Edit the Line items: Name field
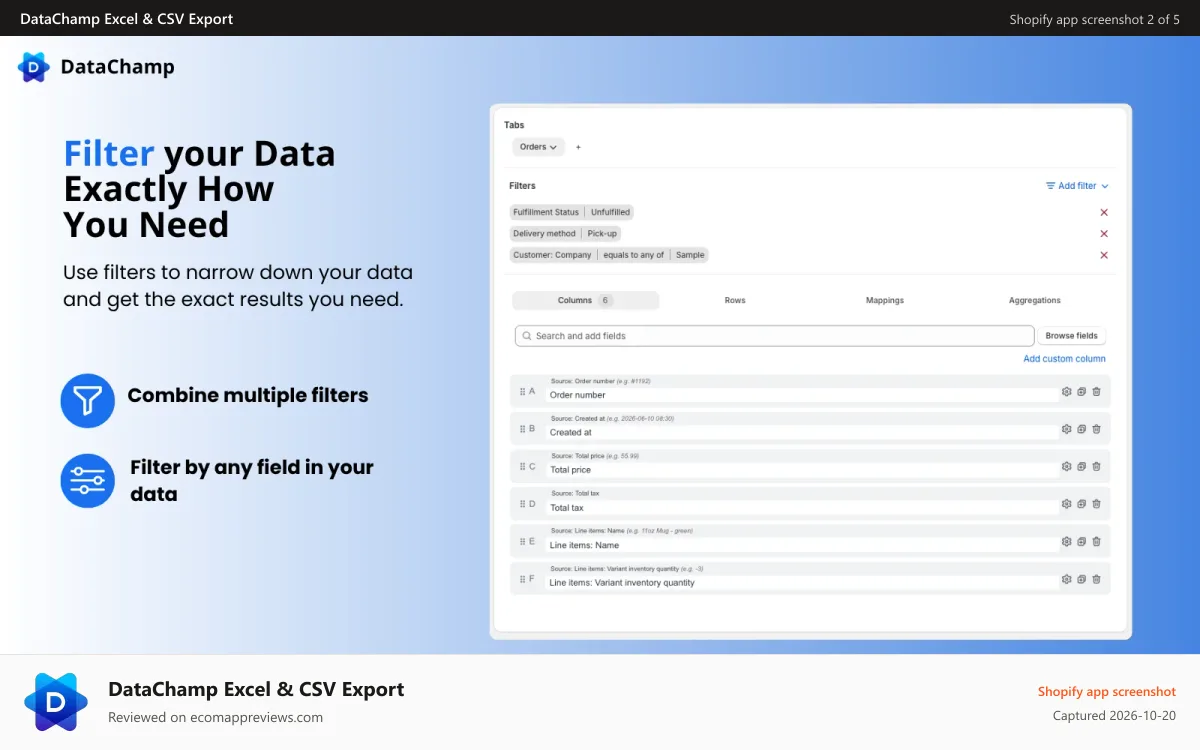1200x750 pixels. pyautogui.click(x=801, y=545)
